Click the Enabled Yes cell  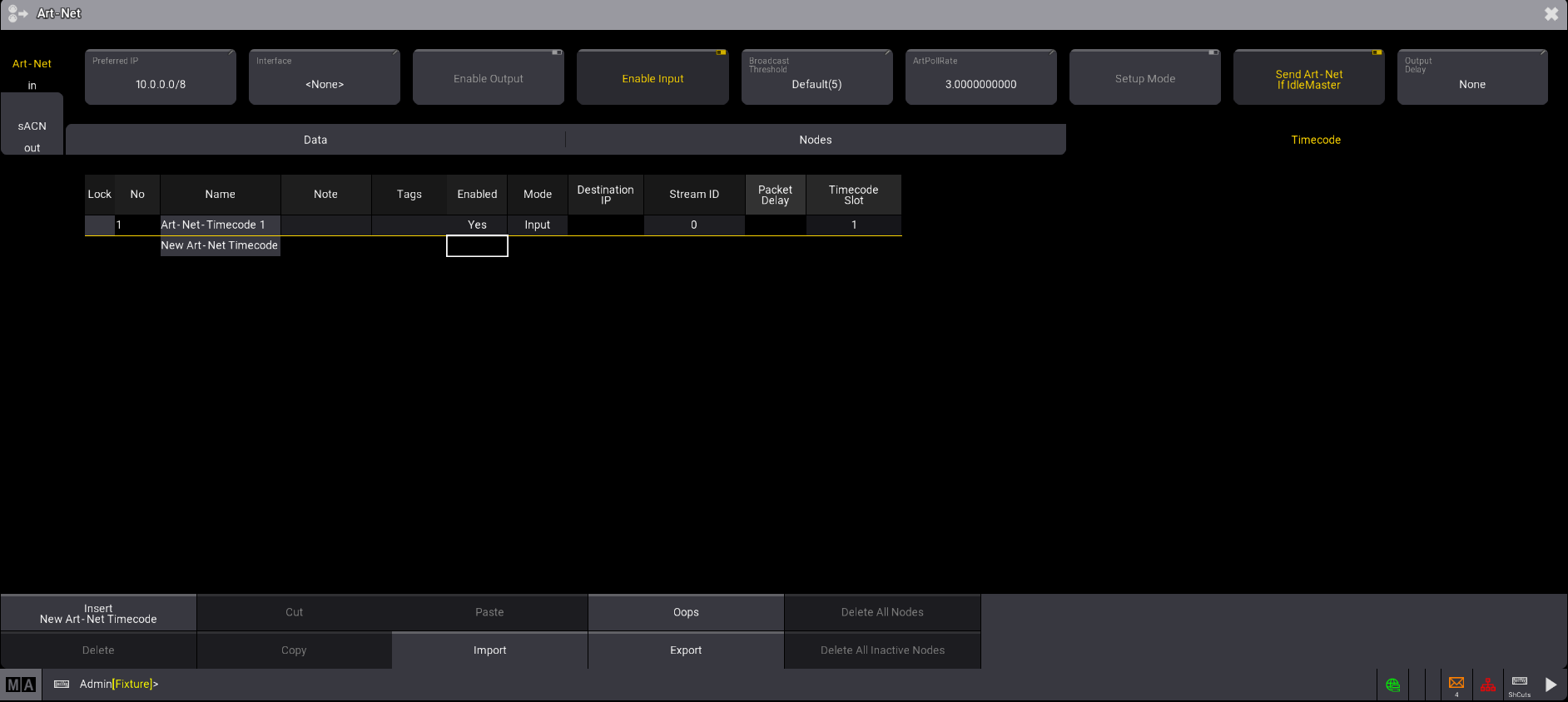coord(477,225)
